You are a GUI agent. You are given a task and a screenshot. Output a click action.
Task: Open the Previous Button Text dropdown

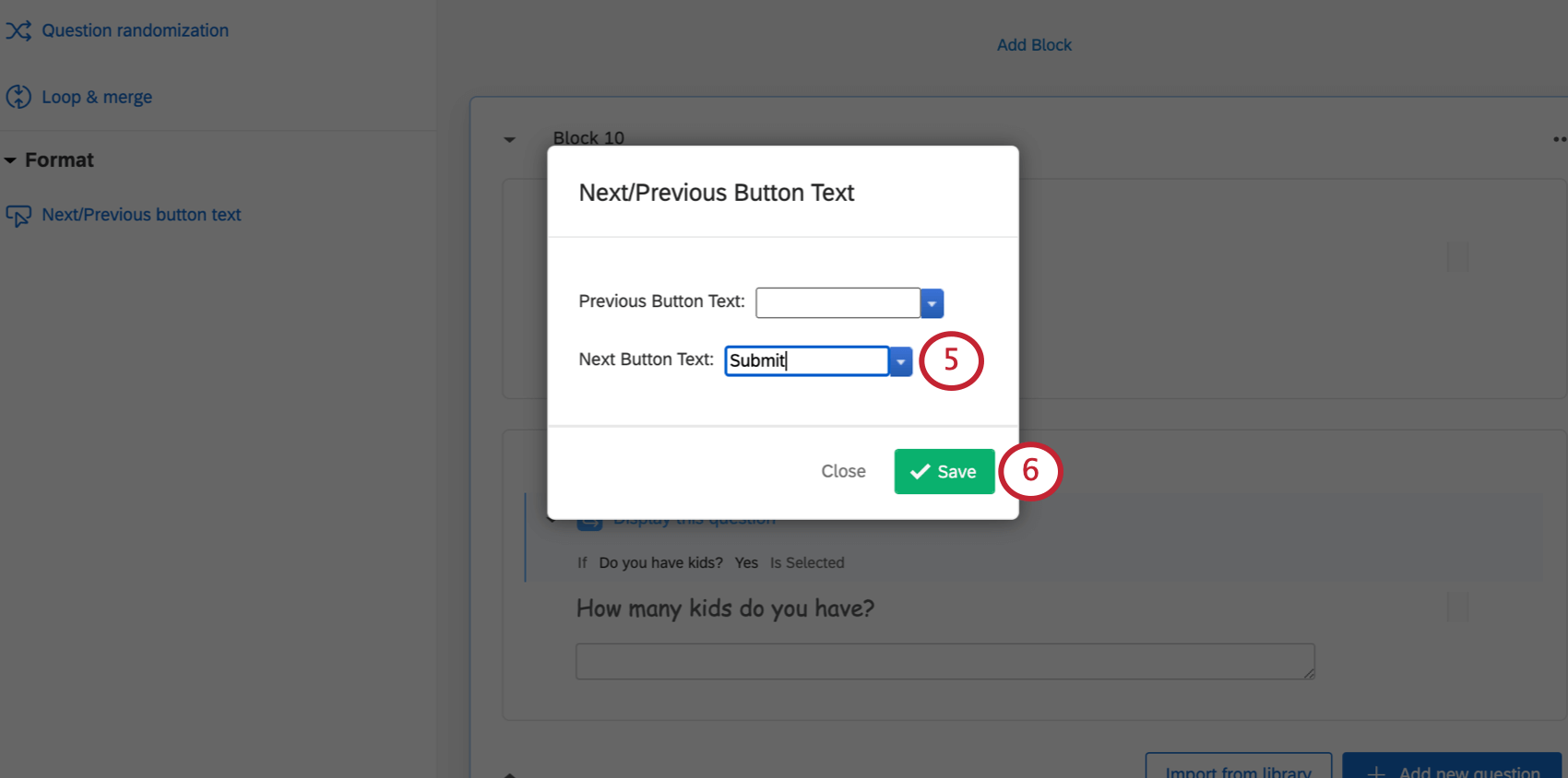pos(931,302)
